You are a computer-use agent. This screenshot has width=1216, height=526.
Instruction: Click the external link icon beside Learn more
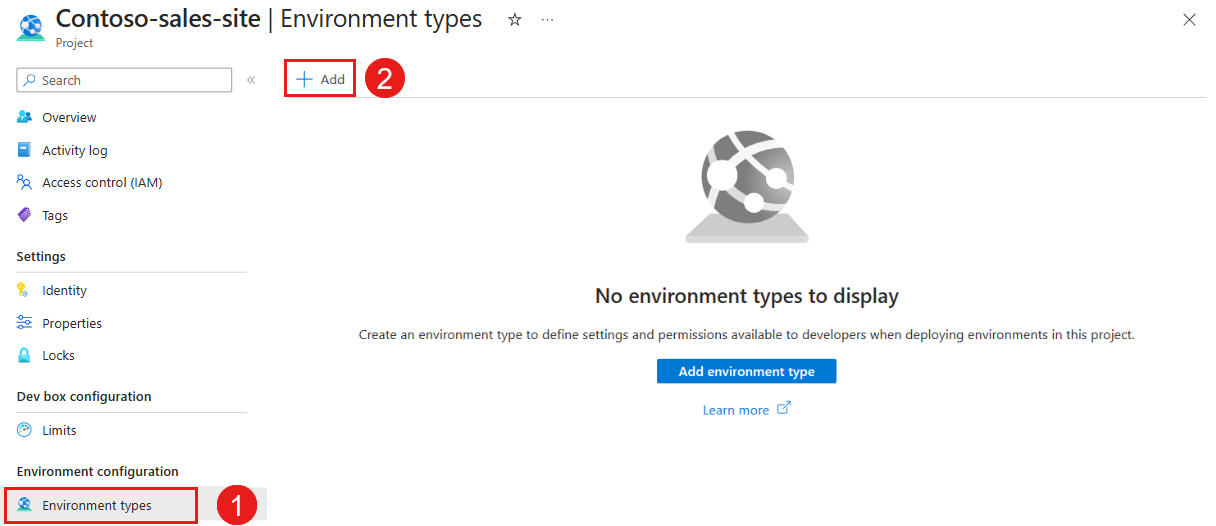pos(784,408)
